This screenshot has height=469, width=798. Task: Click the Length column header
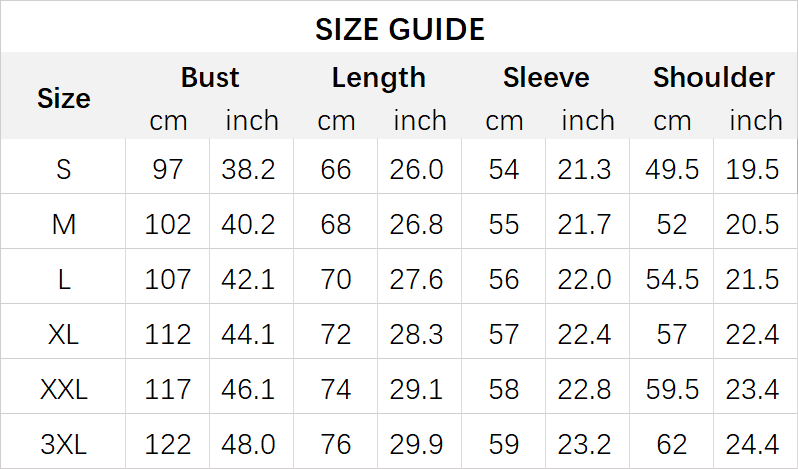378,78
